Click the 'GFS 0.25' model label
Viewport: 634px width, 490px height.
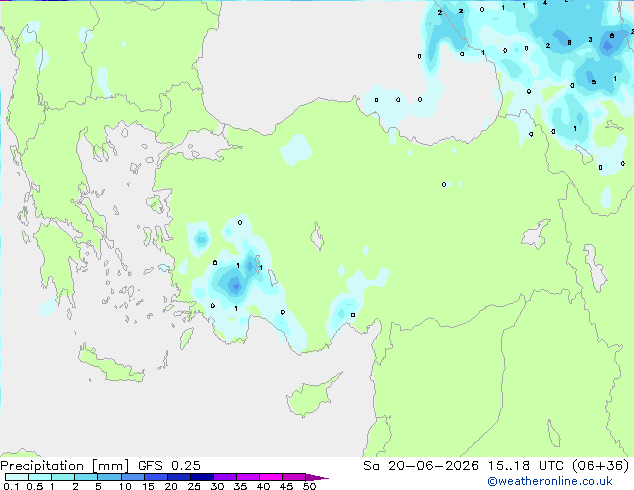[169, 466]
